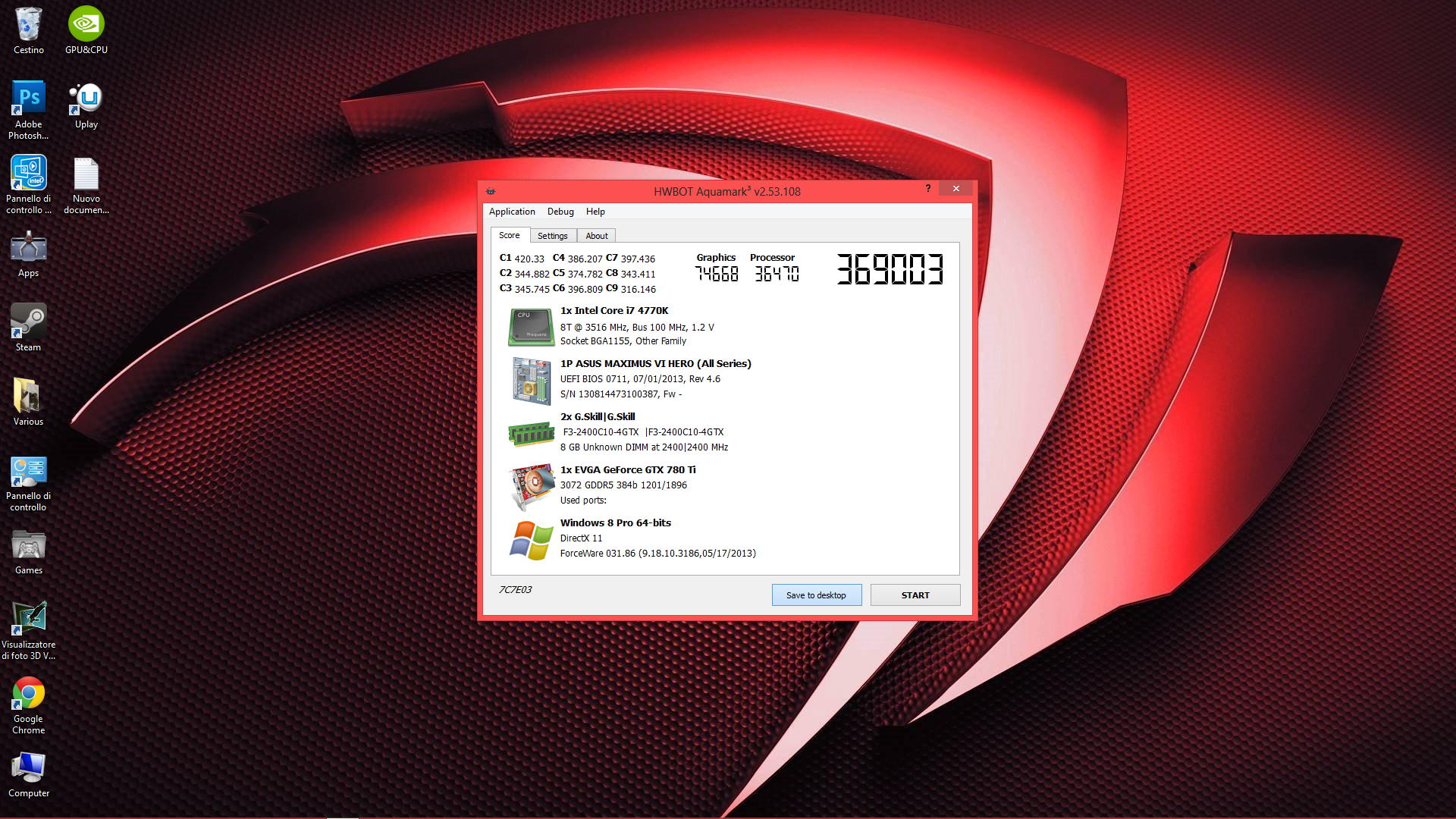
Task: Click the ASUS MAXIMUS VI HERO heading
Action: pos(656,364)
